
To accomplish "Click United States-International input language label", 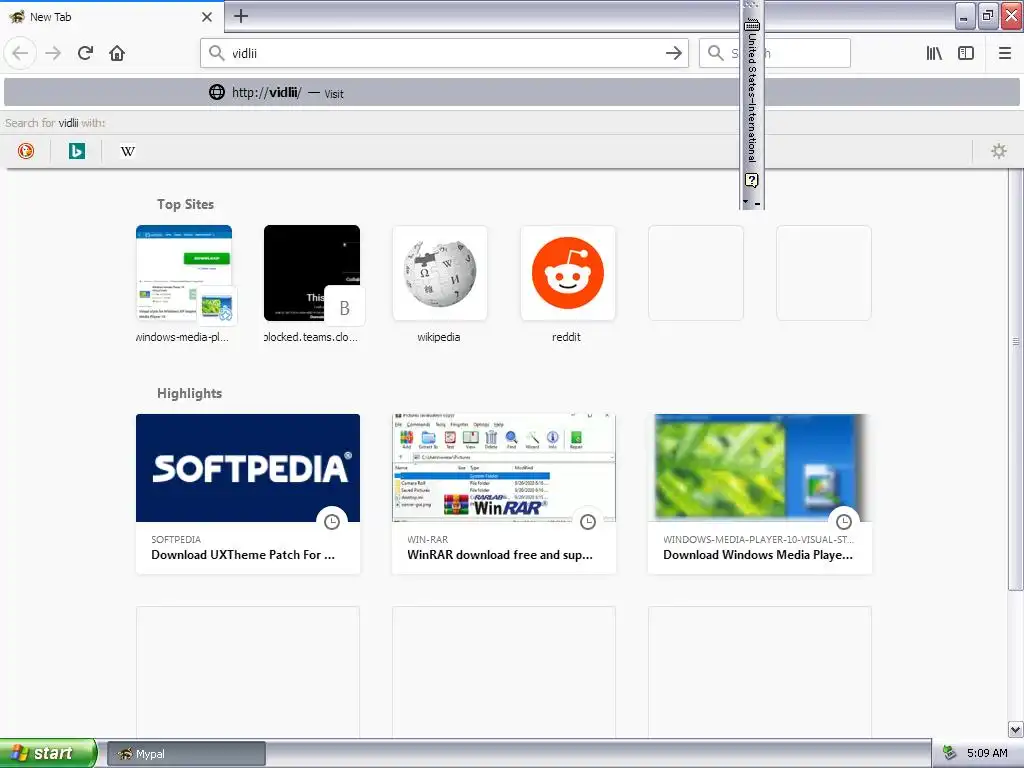I will coord(752,98).
